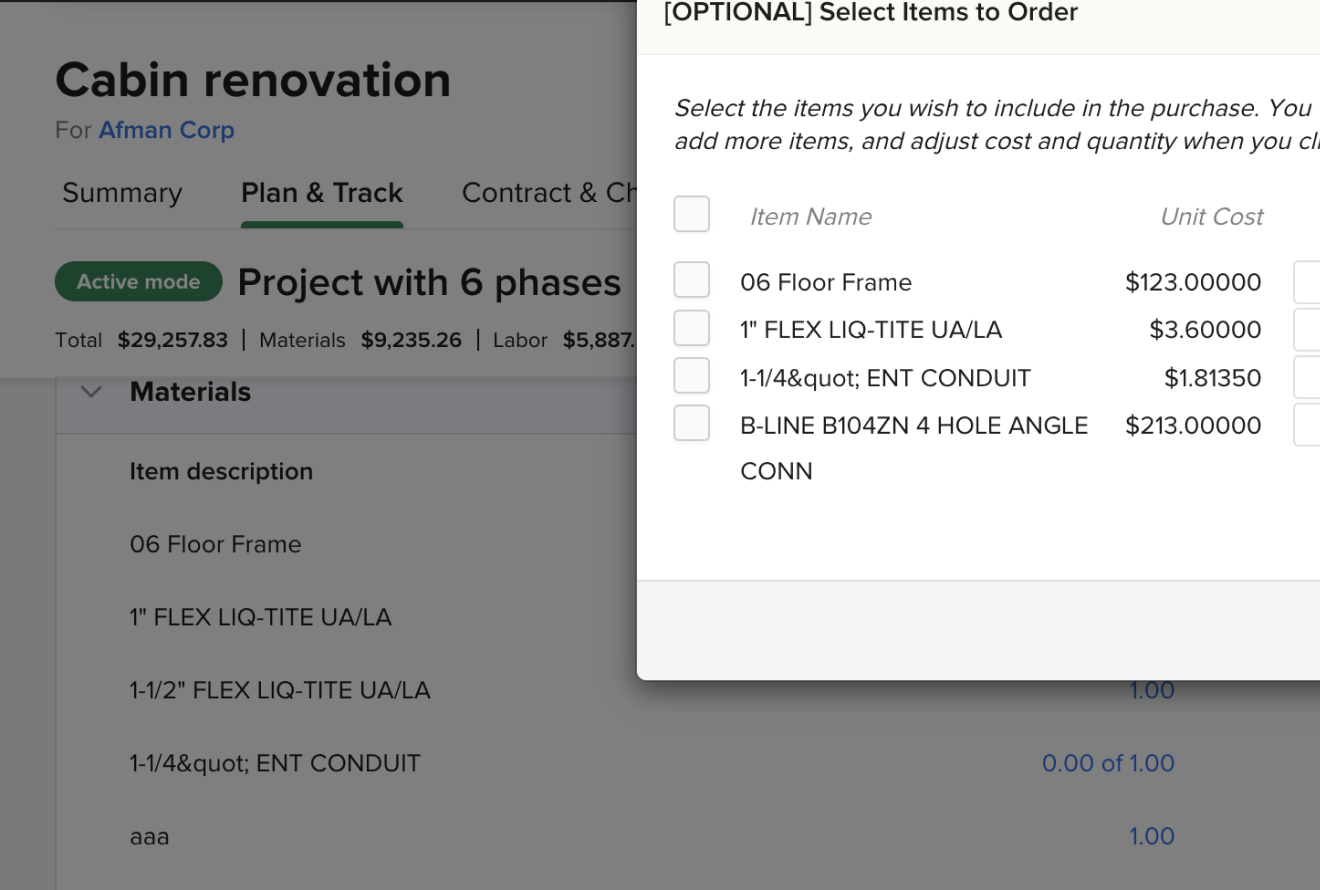Click the Unit Cost column header
This screenshot has height=890, width=1320.
(x=1211, y=216)
